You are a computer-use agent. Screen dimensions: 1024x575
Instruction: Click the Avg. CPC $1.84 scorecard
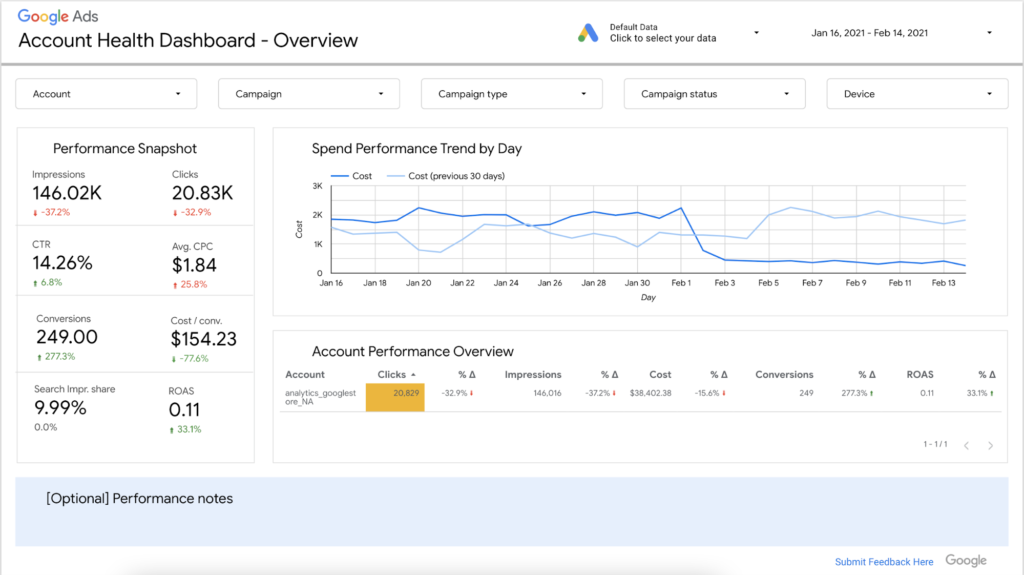point(194,265)
